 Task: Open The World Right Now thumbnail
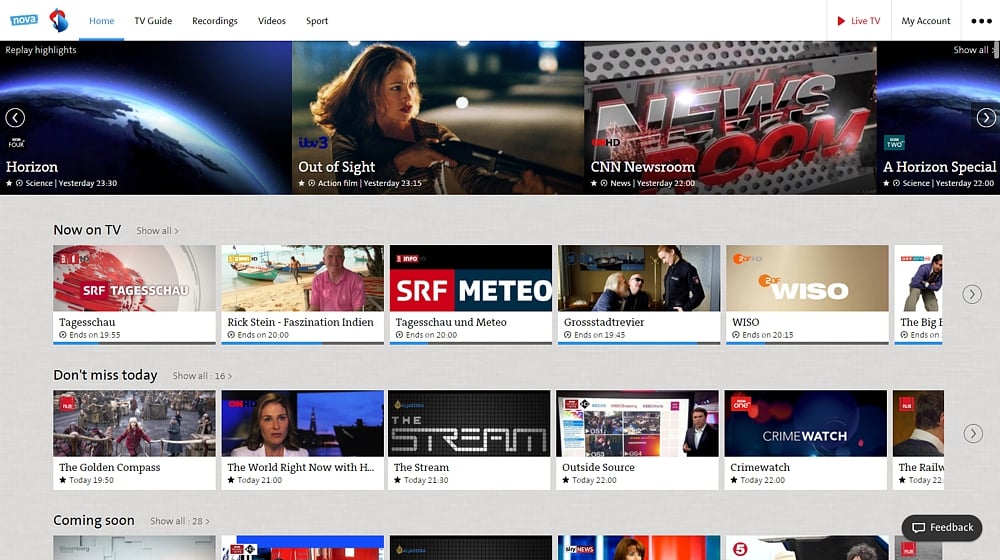coord(302,424)
